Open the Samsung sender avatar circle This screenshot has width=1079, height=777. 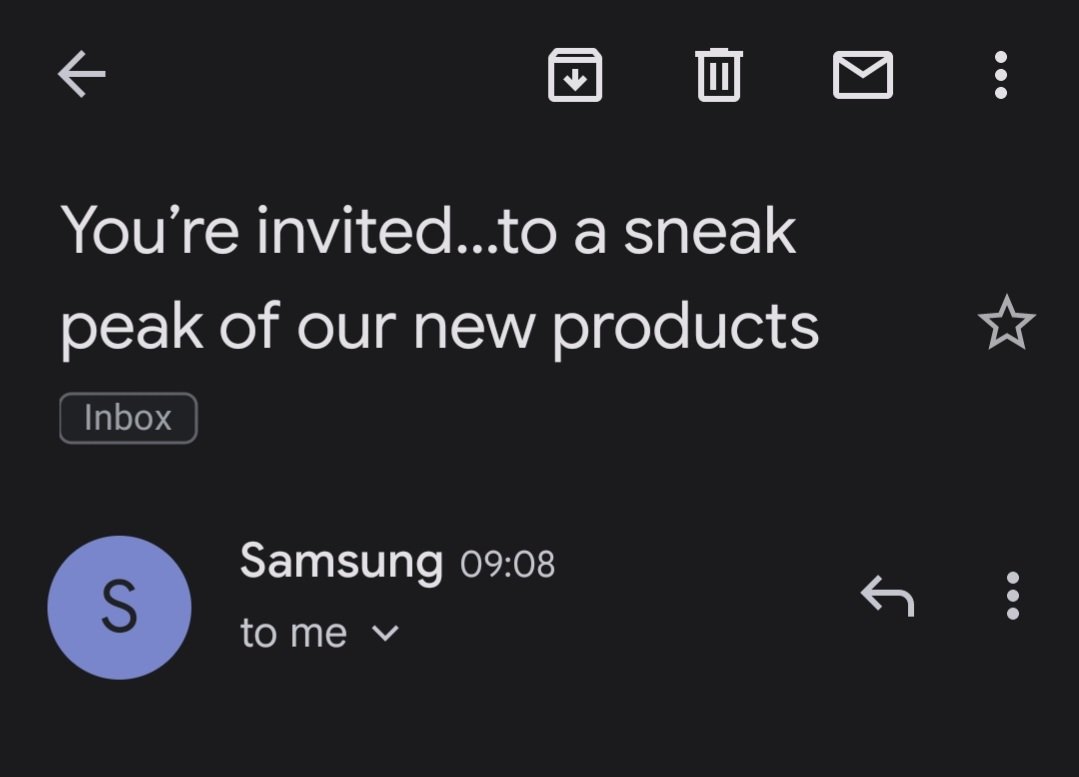tap(119, 607)
